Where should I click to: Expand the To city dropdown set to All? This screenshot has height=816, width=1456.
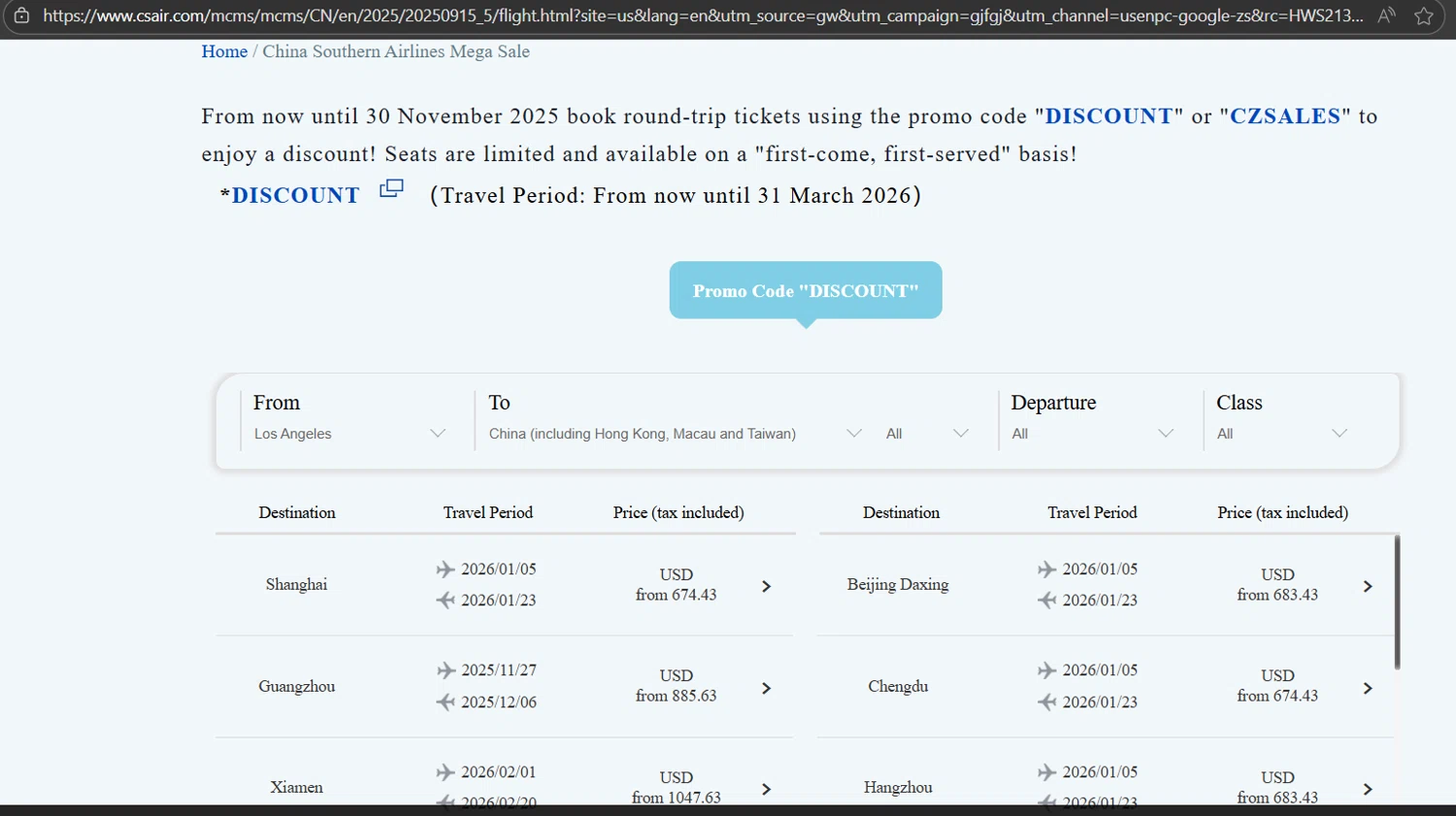point(927,434)
